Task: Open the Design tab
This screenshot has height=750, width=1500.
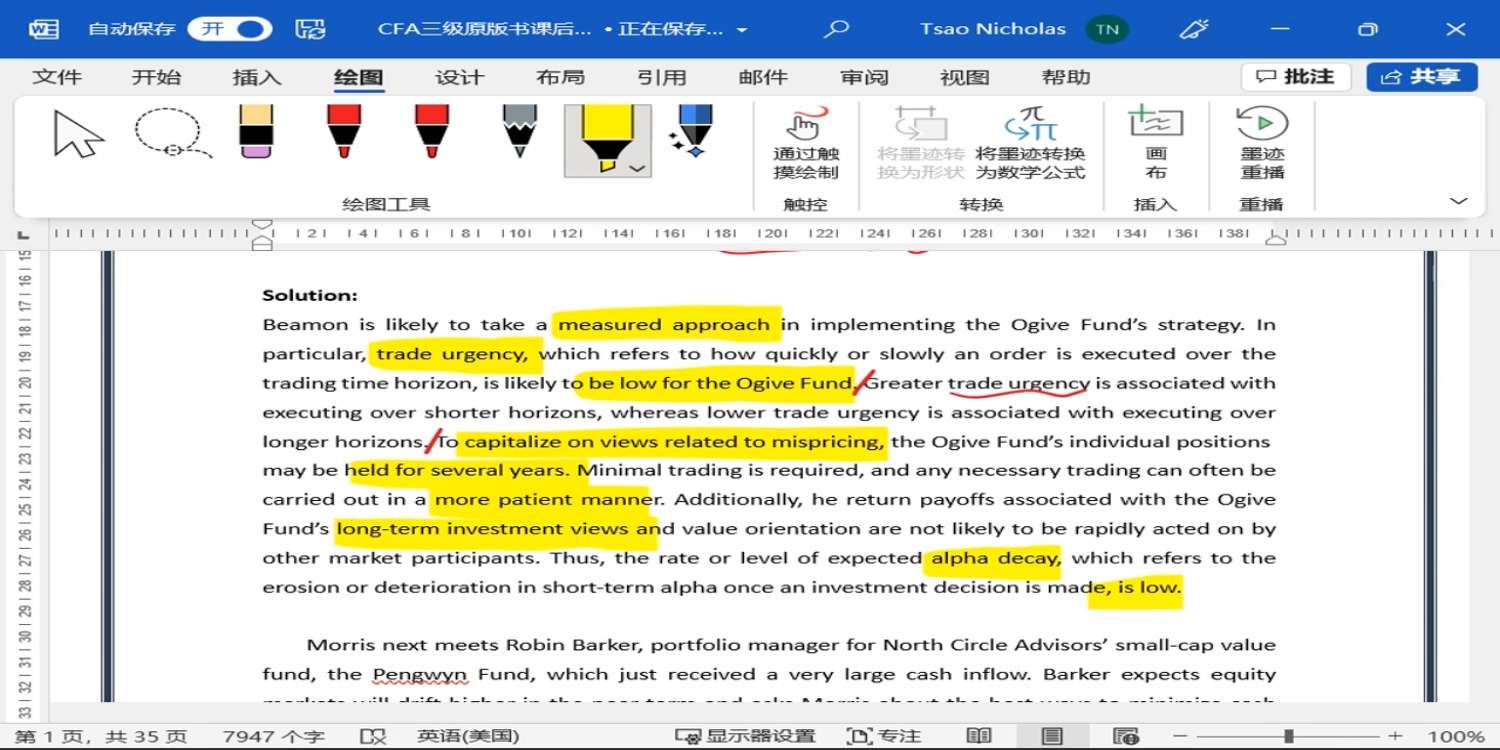Action: (x=459, y=78)
